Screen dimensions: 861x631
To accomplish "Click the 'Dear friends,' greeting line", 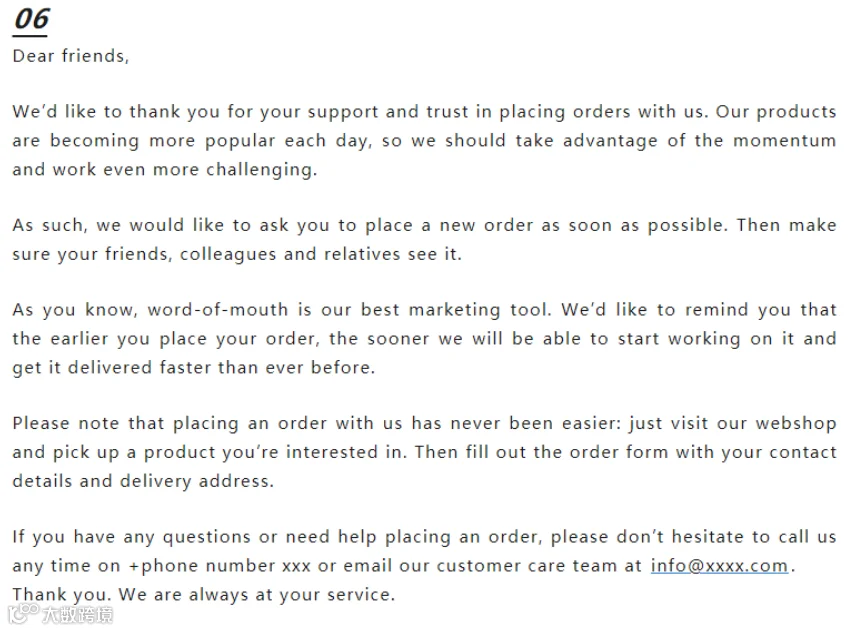I will point(71,56).
